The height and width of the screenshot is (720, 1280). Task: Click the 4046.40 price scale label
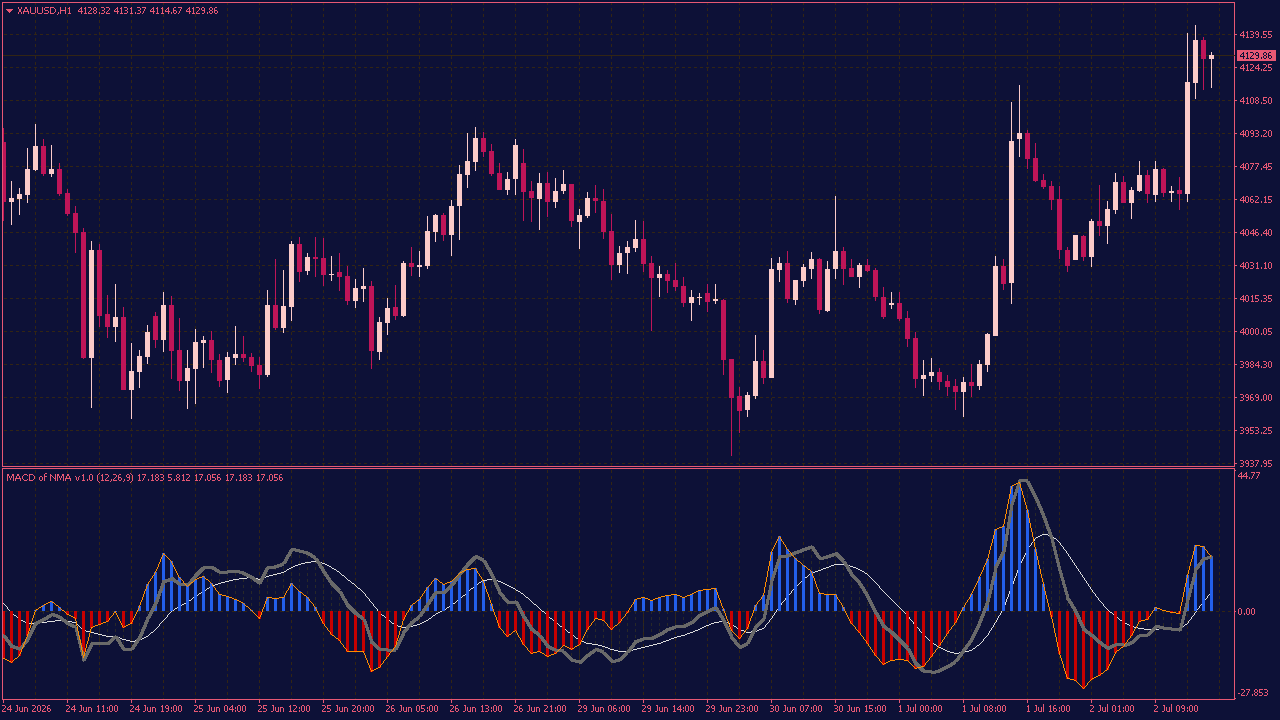1255,233
